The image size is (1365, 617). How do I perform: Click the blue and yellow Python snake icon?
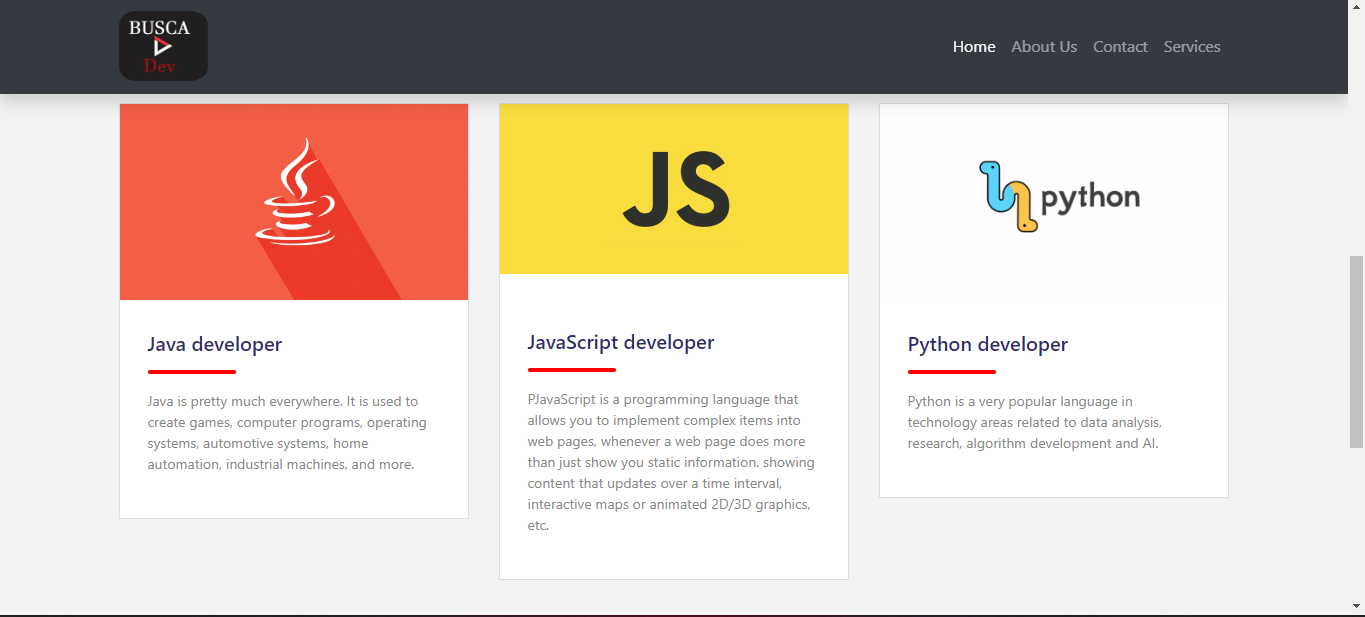pyautogui.click(x=1007, y=196)
